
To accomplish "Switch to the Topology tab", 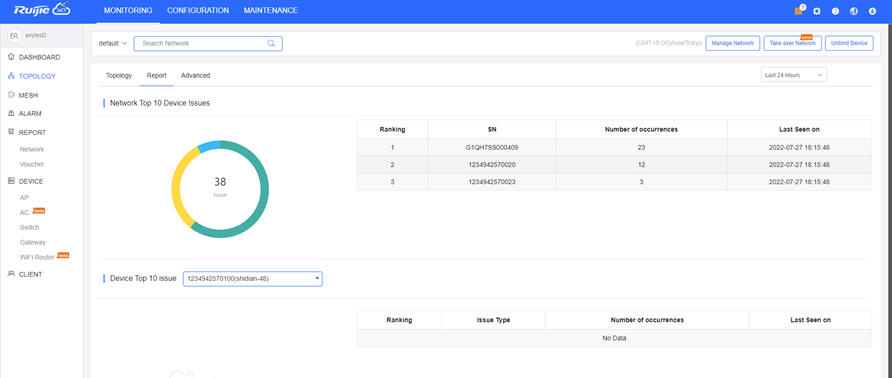I will point(119,75).
